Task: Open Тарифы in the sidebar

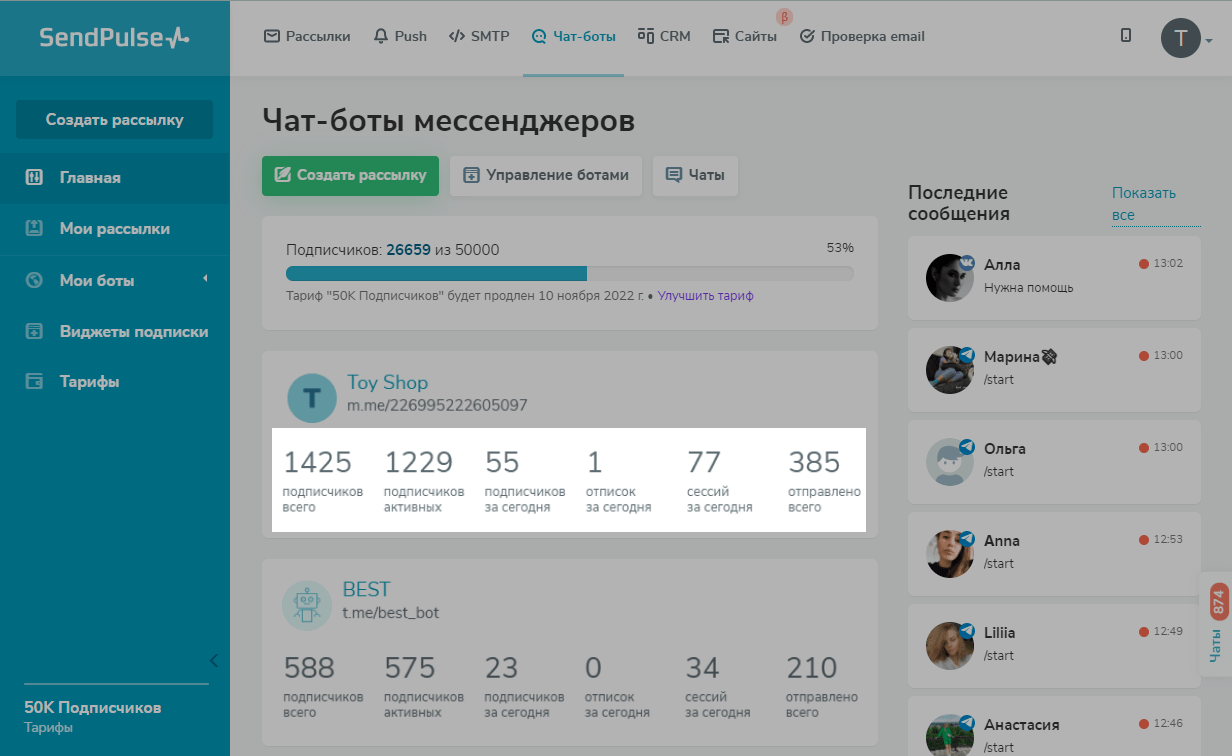Action: pos(115,381)
